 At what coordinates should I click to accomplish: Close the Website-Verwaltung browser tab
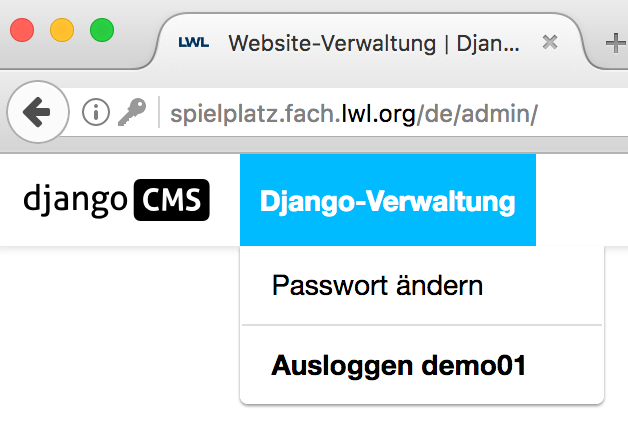click(x=549, y=43)
